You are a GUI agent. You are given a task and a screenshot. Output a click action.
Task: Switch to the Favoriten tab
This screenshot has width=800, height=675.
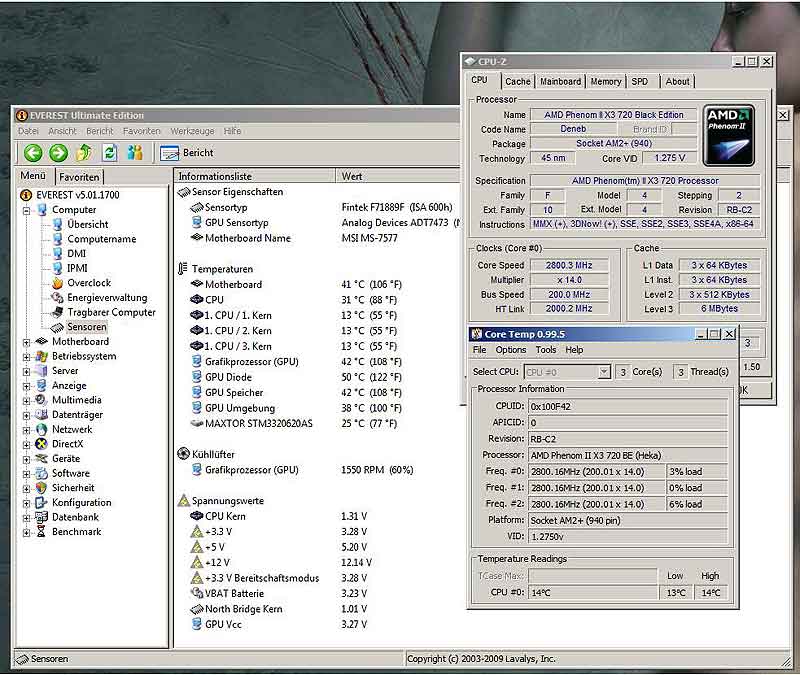[79, 177]
